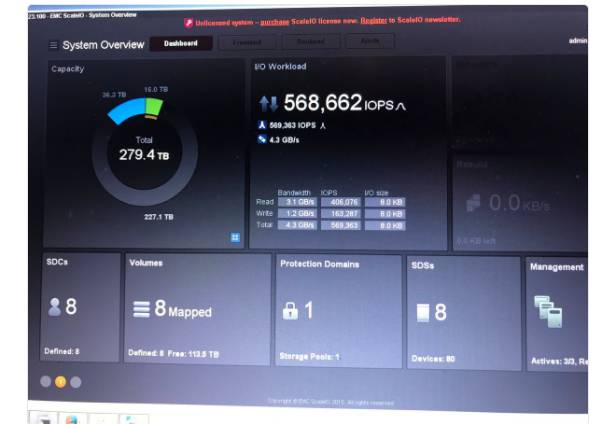This screenshot has height=424, width=606.
Task: Click the up-down arrows IOPS icon
Action: (x=269, y=104)
